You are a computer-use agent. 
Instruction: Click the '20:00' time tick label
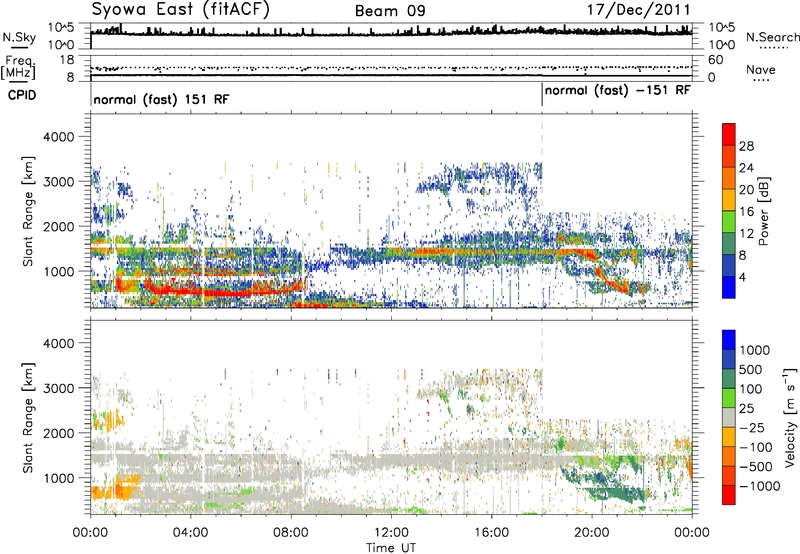point(591,533)
